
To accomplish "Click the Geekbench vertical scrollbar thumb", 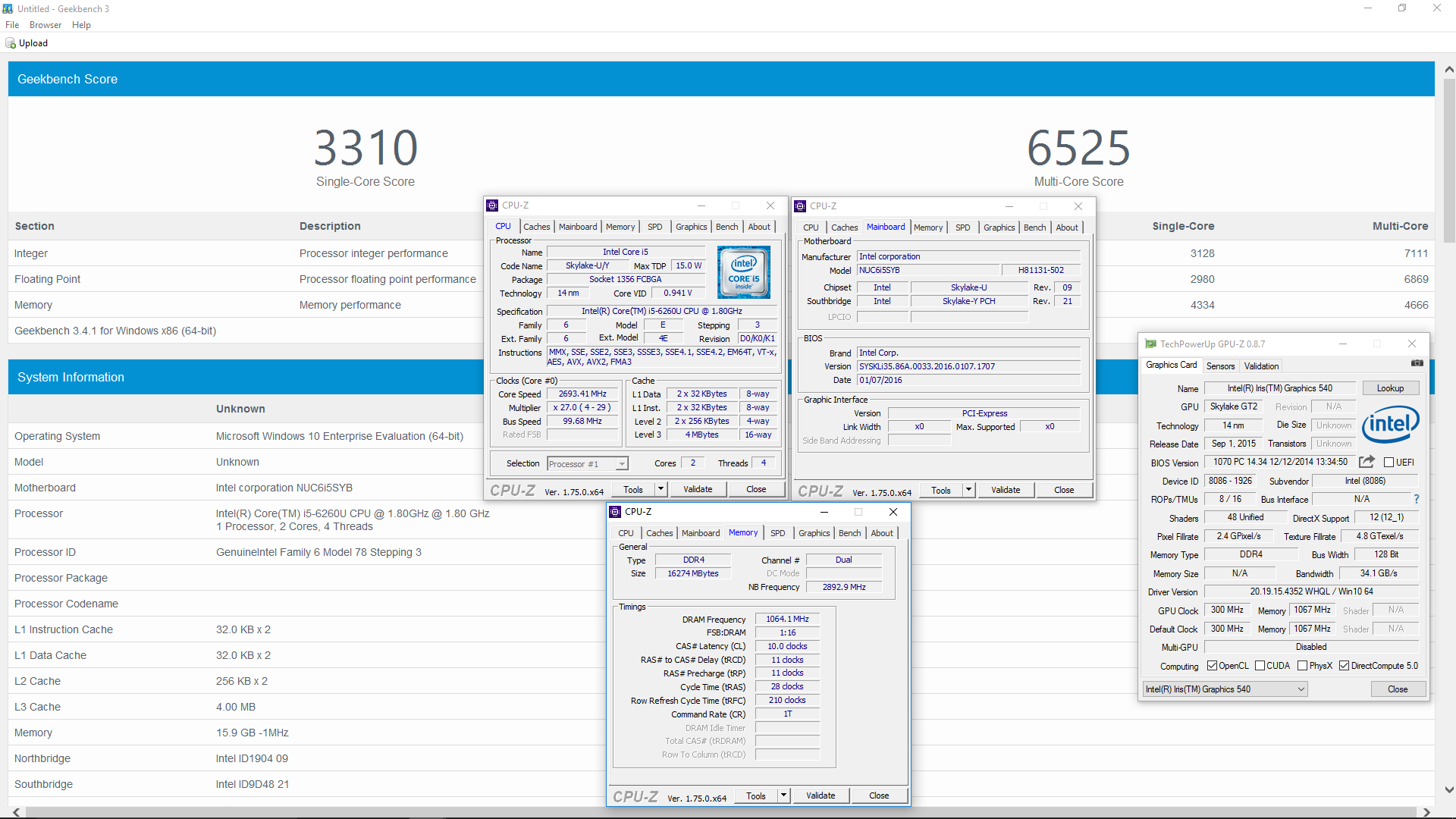I will (x=1448, y=160).
